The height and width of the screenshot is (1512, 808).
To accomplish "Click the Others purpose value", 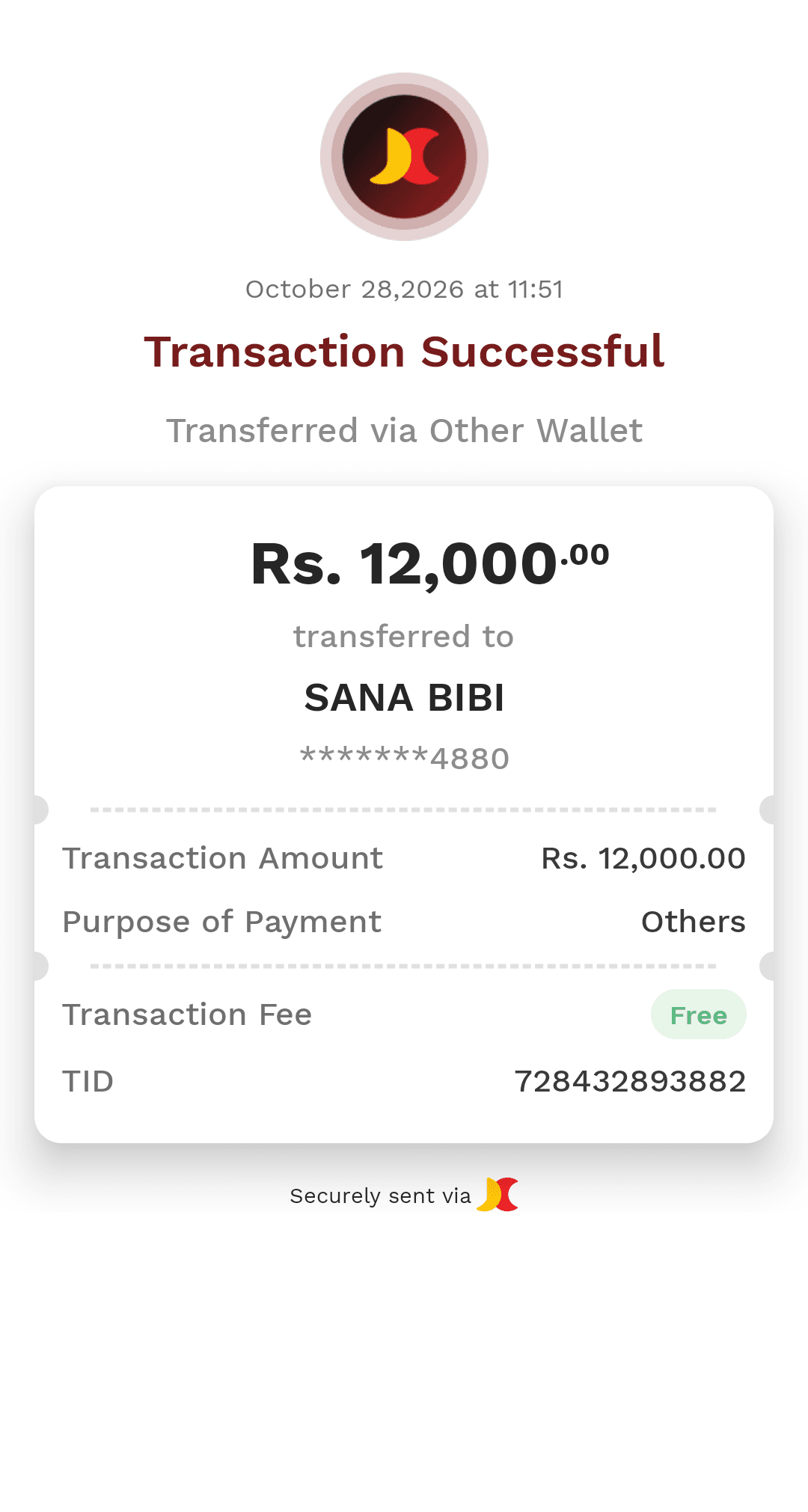I will click(x=694, y=922).
